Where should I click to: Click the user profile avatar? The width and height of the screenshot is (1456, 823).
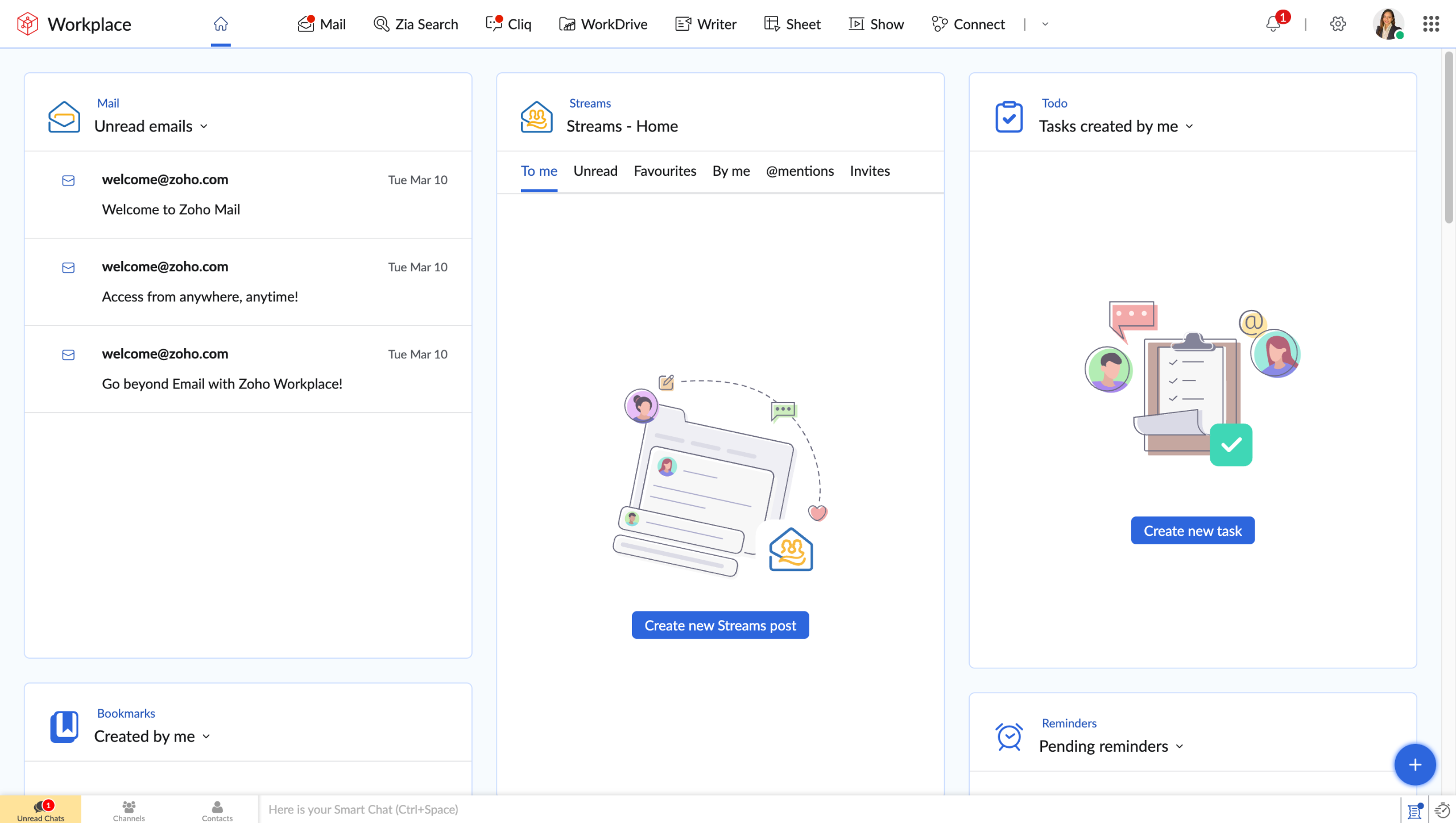(x=1387, y=24)
